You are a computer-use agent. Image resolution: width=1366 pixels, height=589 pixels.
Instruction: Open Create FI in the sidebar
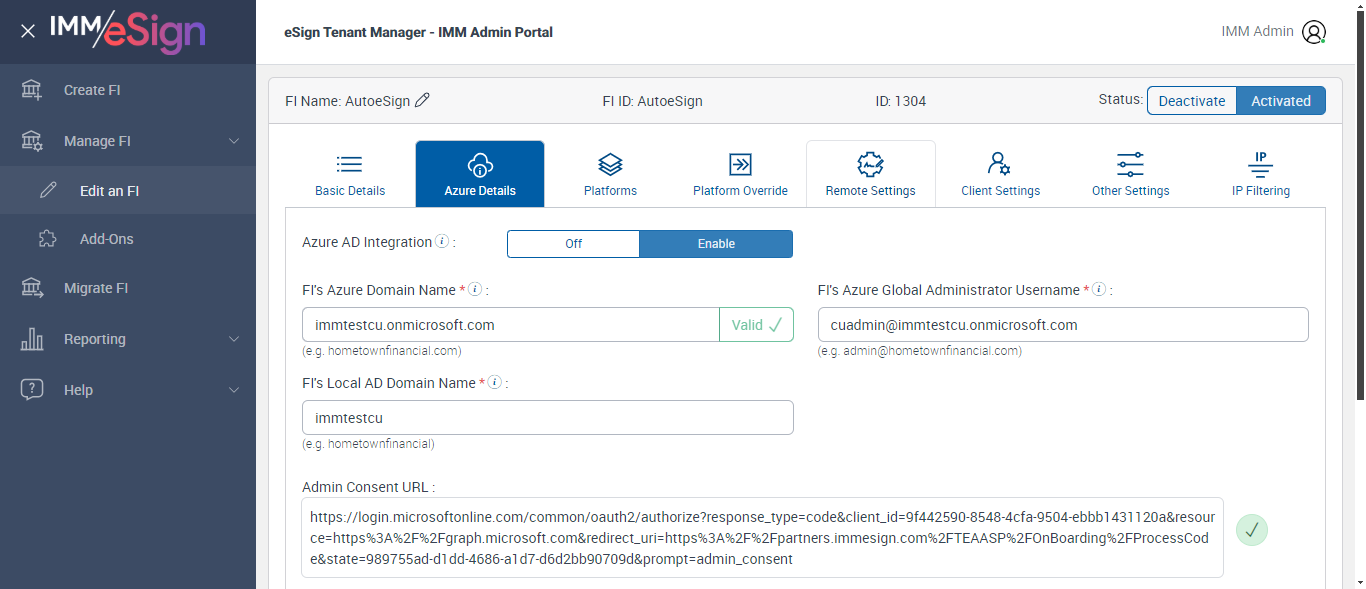point(128,90)
